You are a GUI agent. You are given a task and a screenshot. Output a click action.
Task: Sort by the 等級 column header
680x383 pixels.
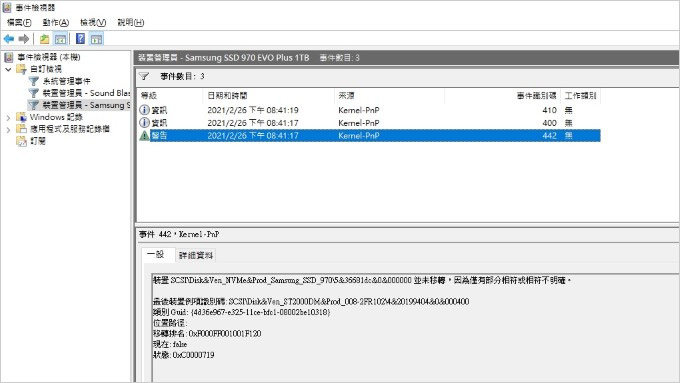pos(170,96)
